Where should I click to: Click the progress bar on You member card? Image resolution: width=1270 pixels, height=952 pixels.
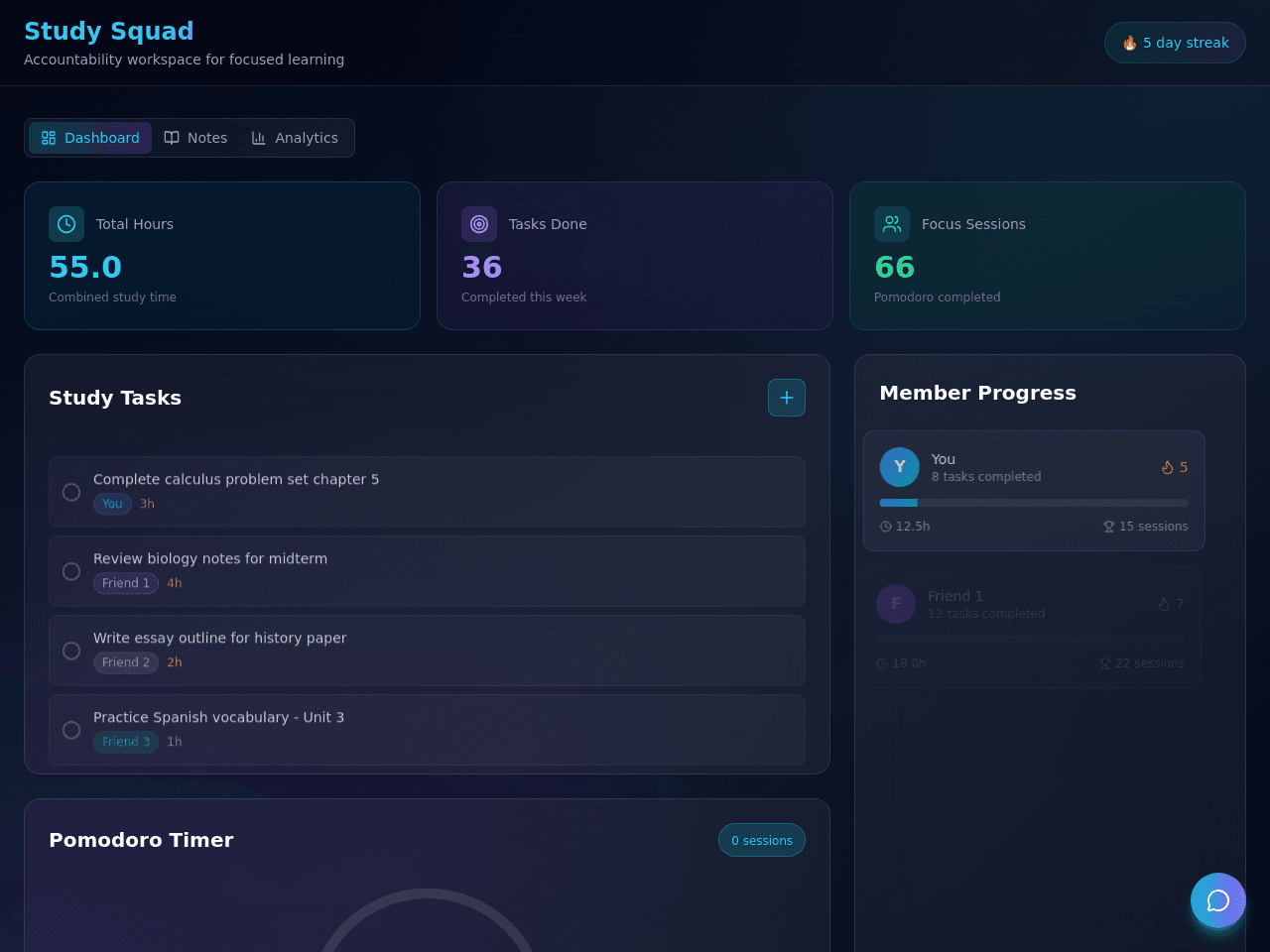[x=1034, y=503]
